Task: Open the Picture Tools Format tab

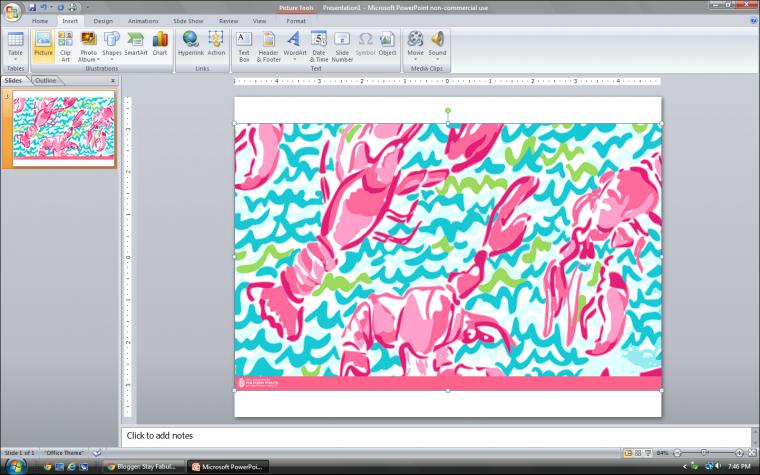Action: 296,21
